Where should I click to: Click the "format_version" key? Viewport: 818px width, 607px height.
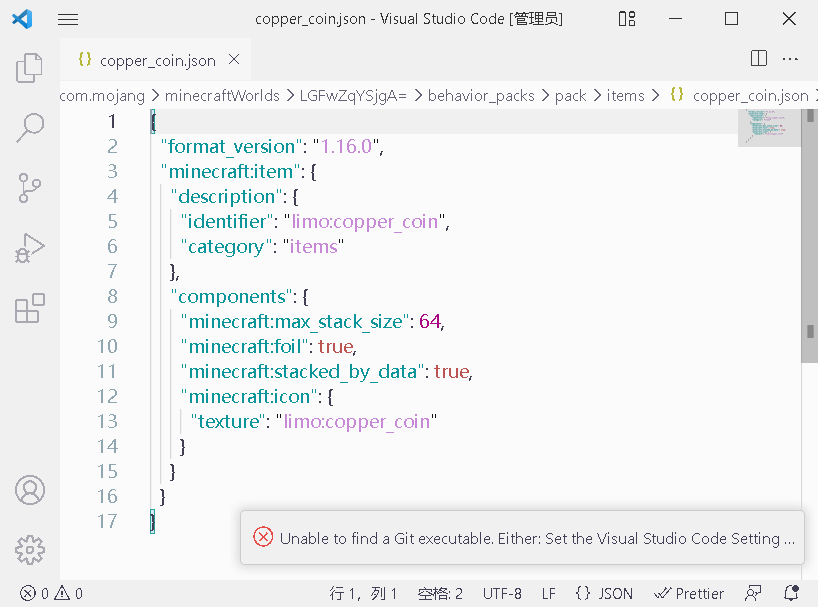(232, 147)
